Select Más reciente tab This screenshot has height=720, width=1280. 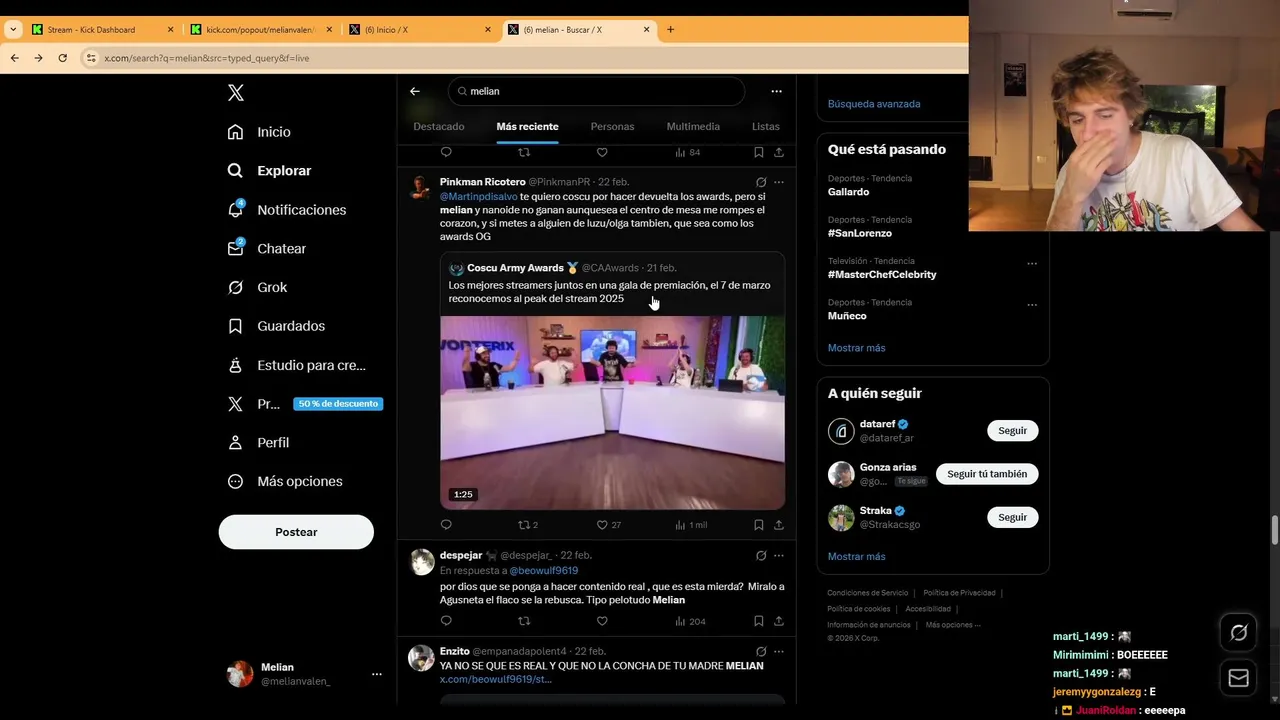[x=527, y=127]
